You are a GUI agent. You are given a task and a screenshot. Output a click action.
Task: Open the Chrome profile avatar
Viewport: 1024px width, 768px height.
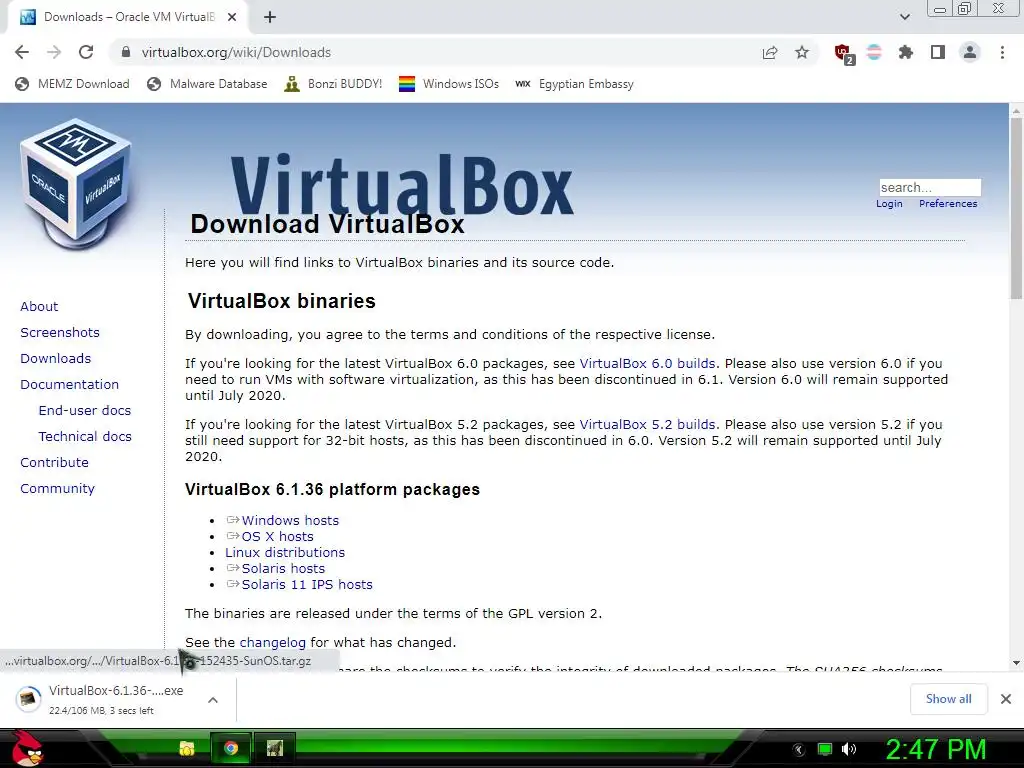(970, 52)
